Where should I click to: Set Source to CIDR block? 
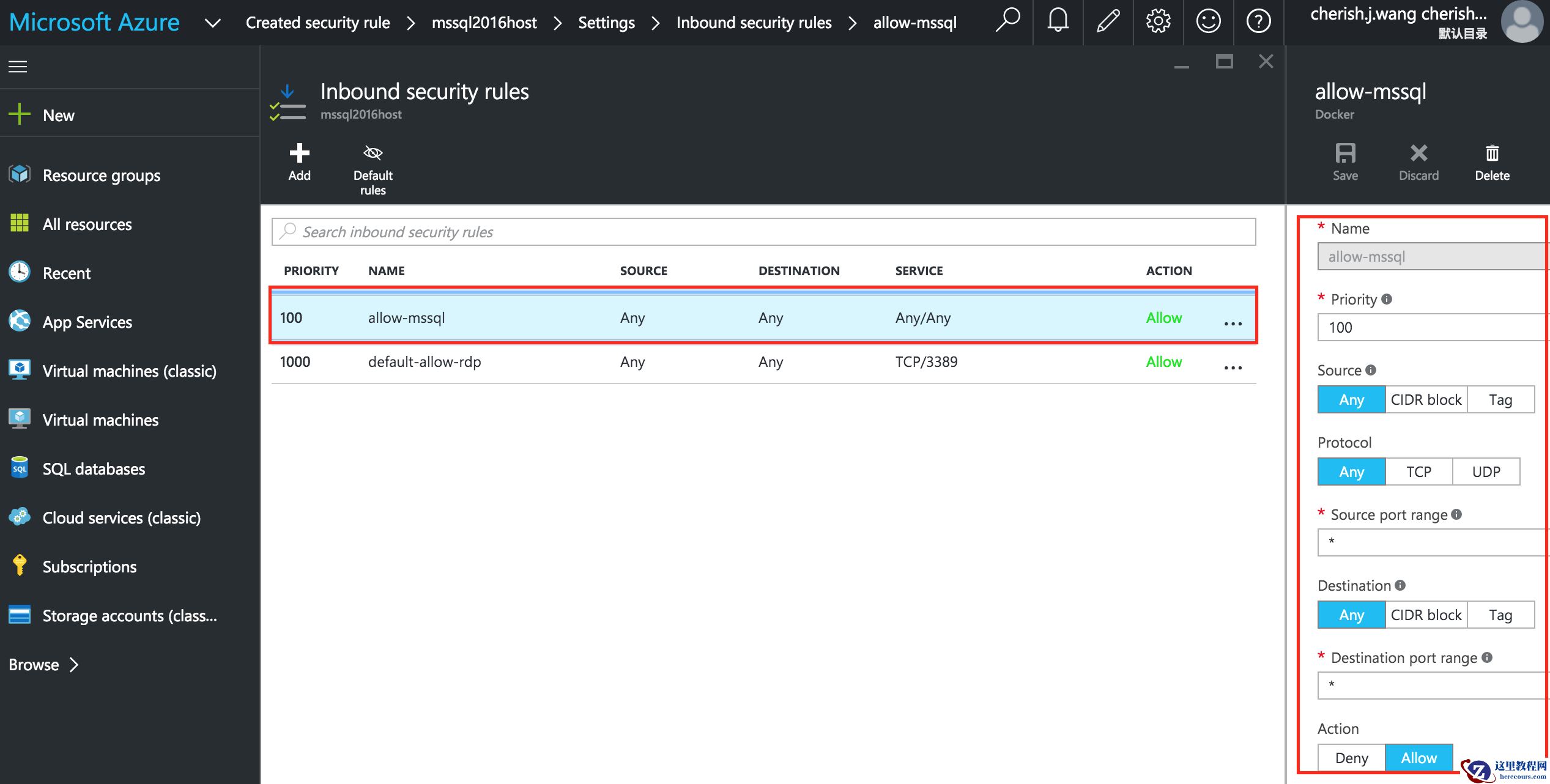[1426, 399]
